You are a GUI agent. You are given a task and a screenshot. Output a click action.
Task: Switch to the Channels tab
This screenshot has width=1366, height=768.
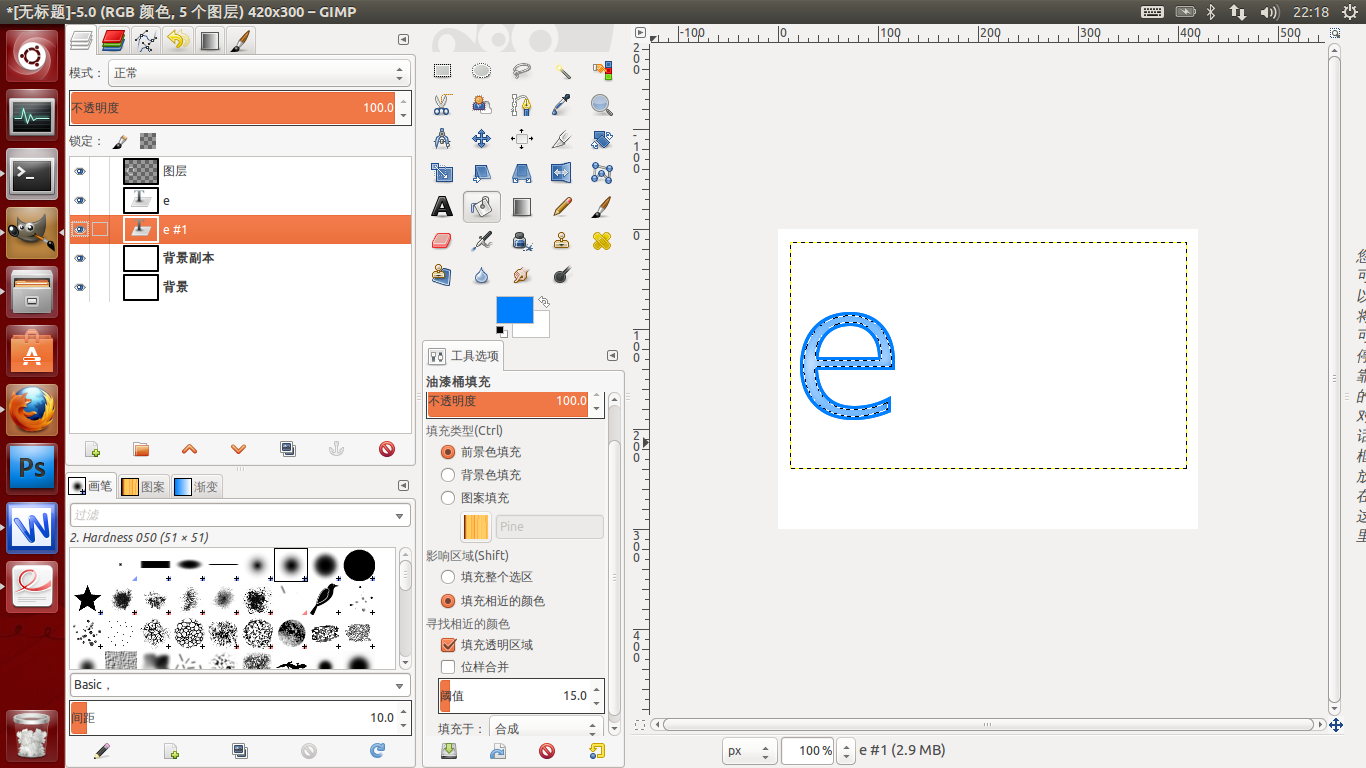(113, 41)
